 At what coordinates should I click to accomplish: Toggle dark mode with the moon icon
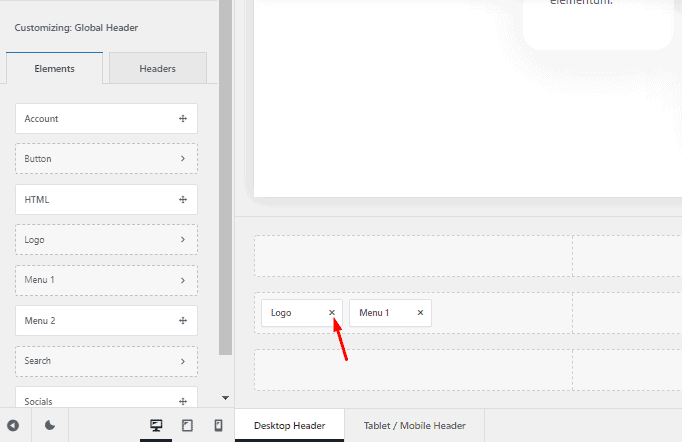click(50, 425)
